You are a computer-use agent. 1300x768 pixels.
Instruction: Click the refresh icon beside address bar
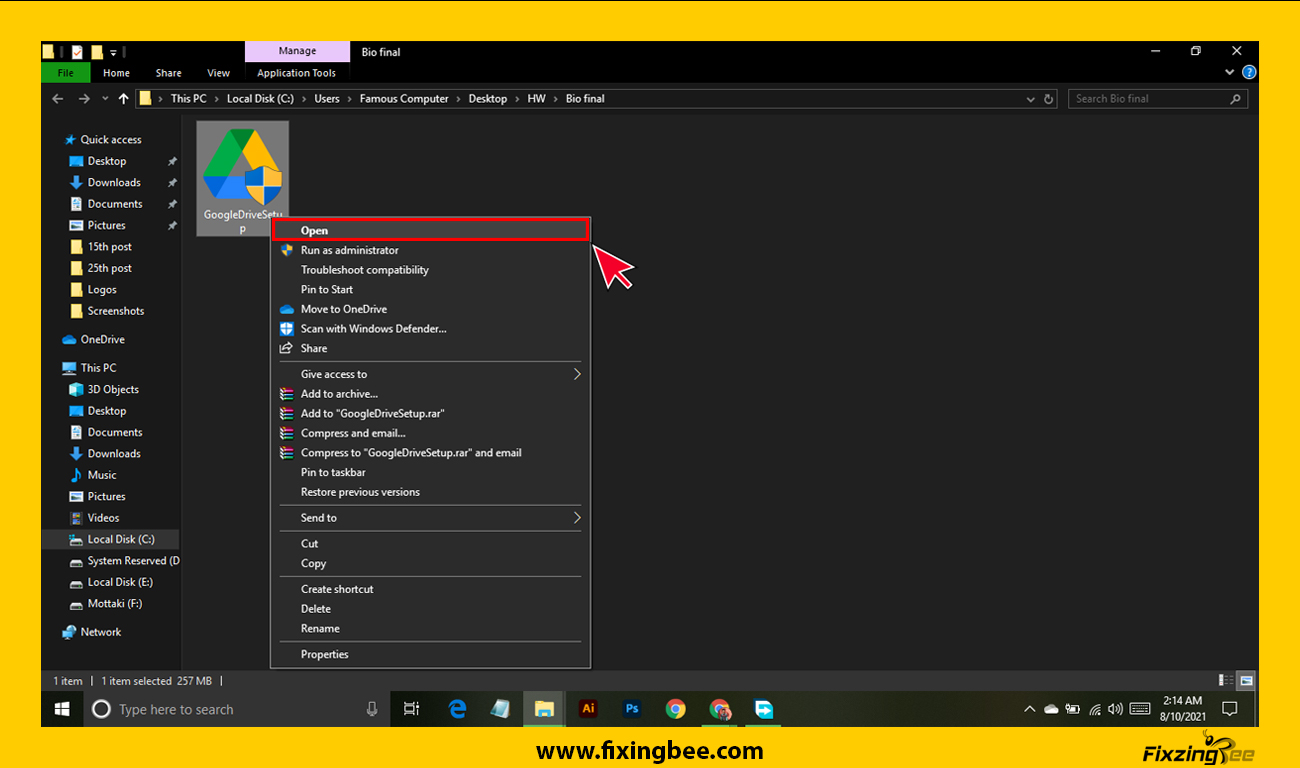point(1049,99)
